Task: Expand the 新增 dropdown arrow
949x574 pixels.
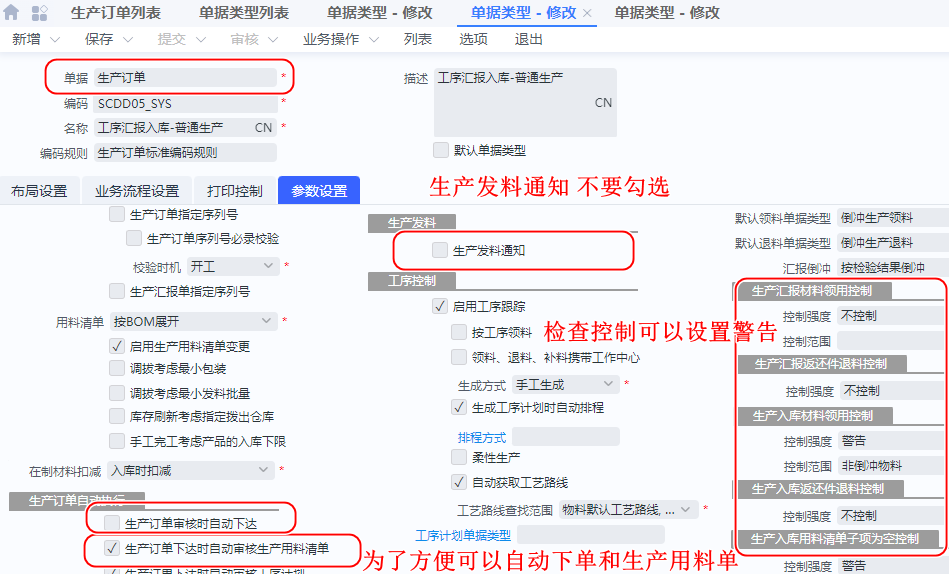Action: [x=55, y=39]
